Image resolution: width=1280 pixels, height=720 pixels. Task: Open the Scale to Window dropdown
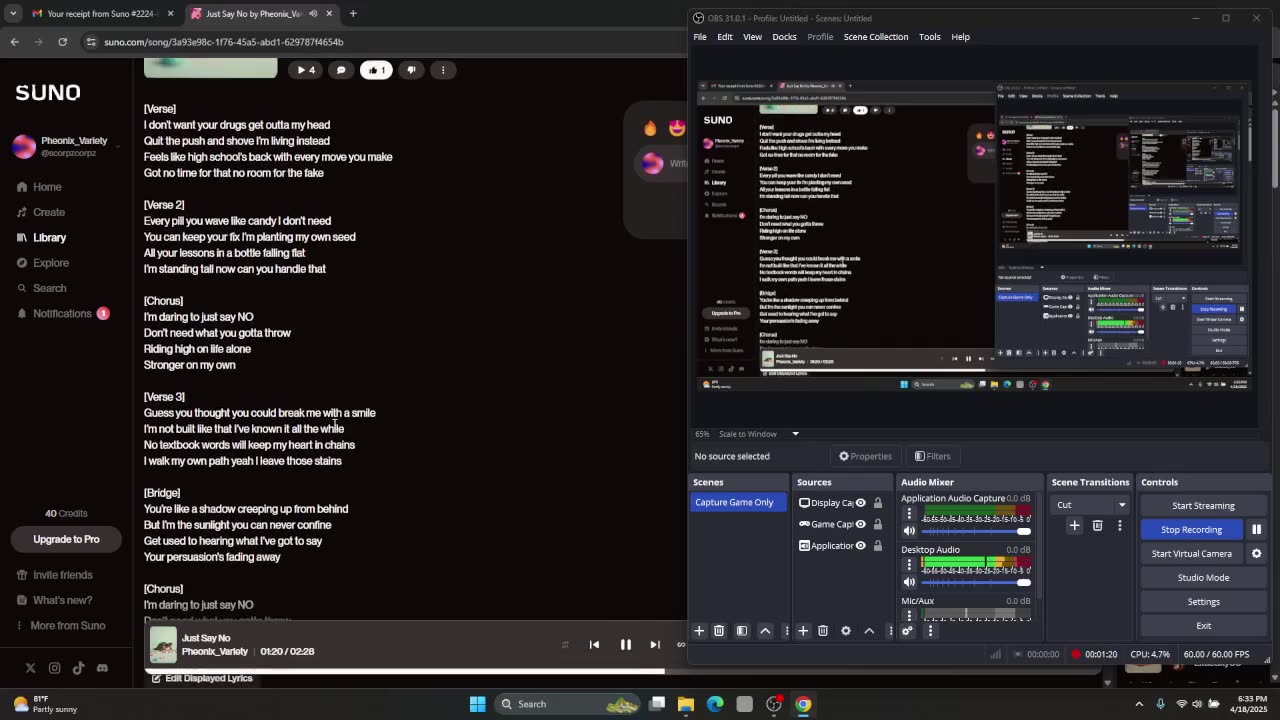[759, 434]
